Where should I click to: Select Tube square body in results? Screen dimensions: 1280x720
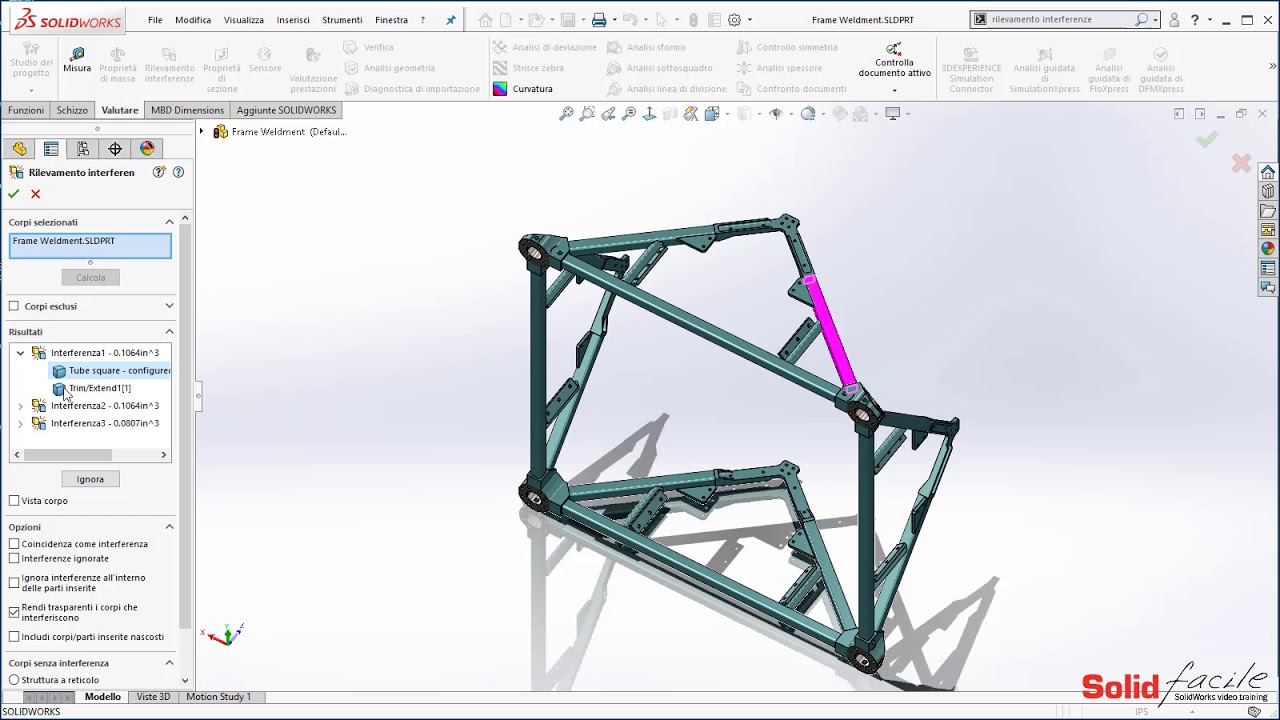coord(111,371)
